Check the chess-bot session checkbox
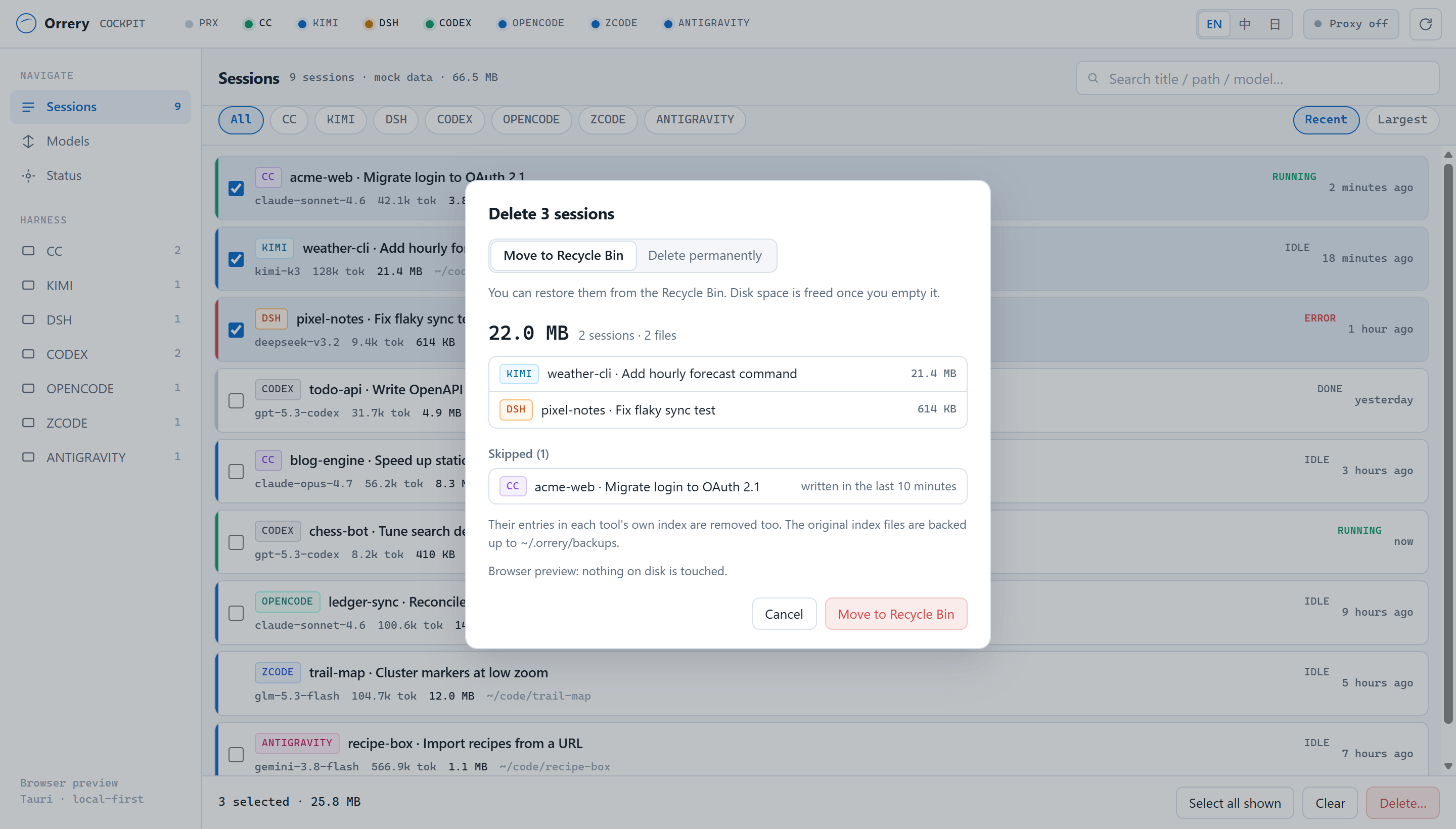1456x829 pixels. tap(236, 542)
